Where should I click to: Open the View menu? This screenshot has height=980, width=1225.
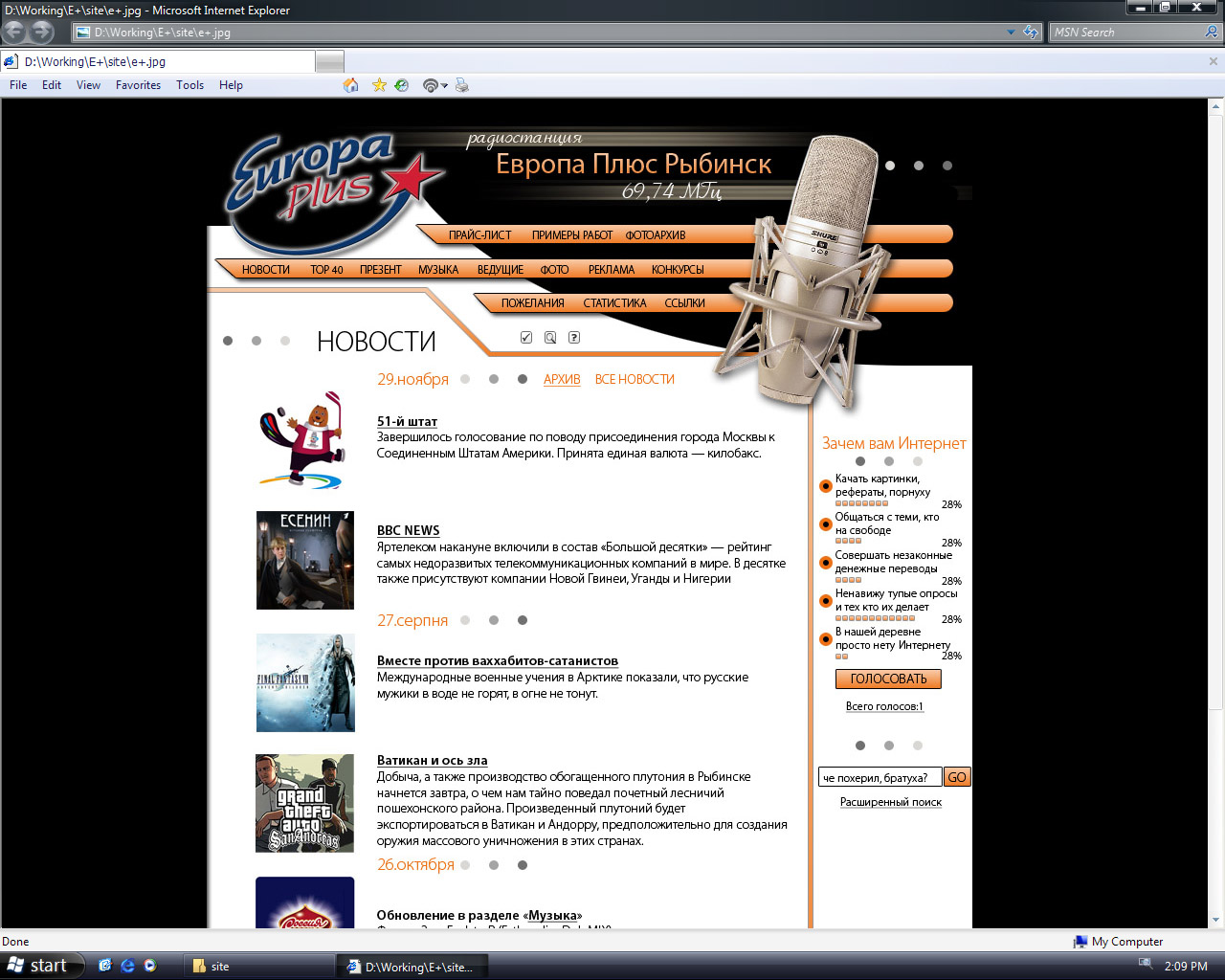pyautogui.click(x=88, y=85)
